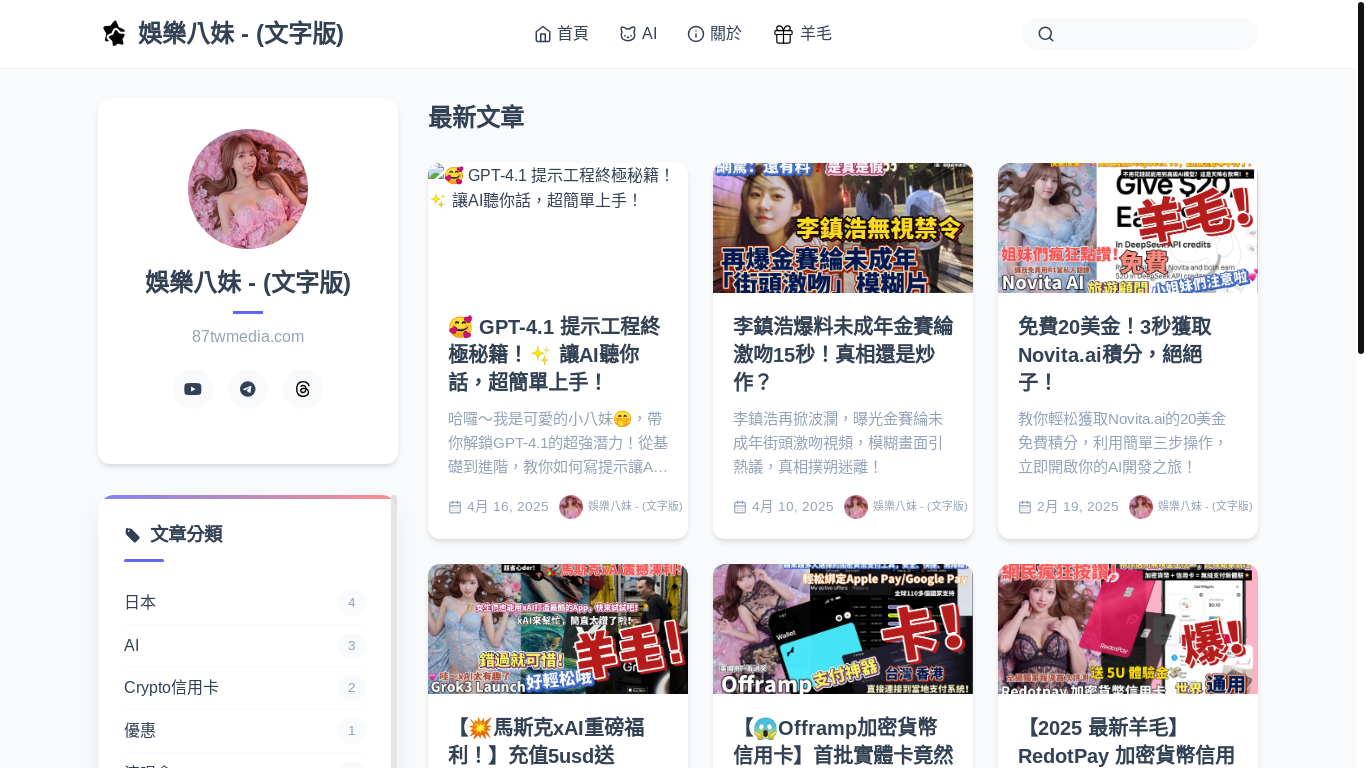The width and height of the screenshot is (1366, 768).
Task: Open the AI navigation item
Action: pos(639,34)
